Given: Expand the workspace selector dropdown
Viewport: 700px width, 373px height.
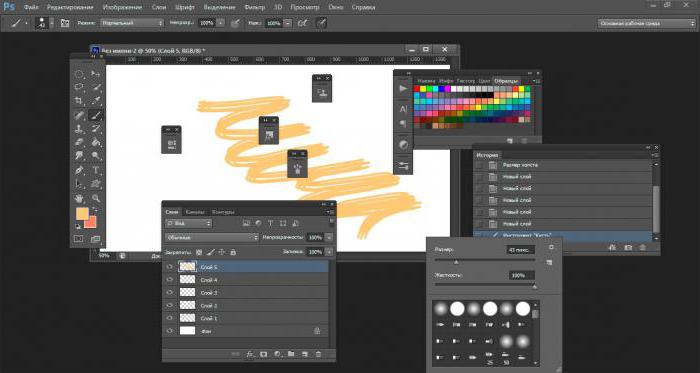Looking at the screenshot, I should [x=646, y=24].
